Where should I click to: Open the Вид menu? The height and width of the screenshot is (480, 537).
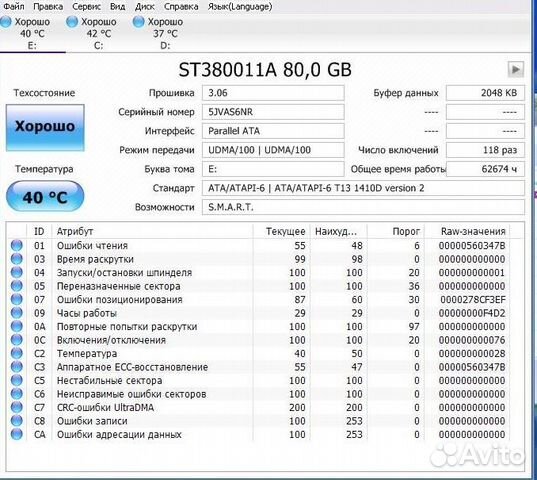[117, 6]
